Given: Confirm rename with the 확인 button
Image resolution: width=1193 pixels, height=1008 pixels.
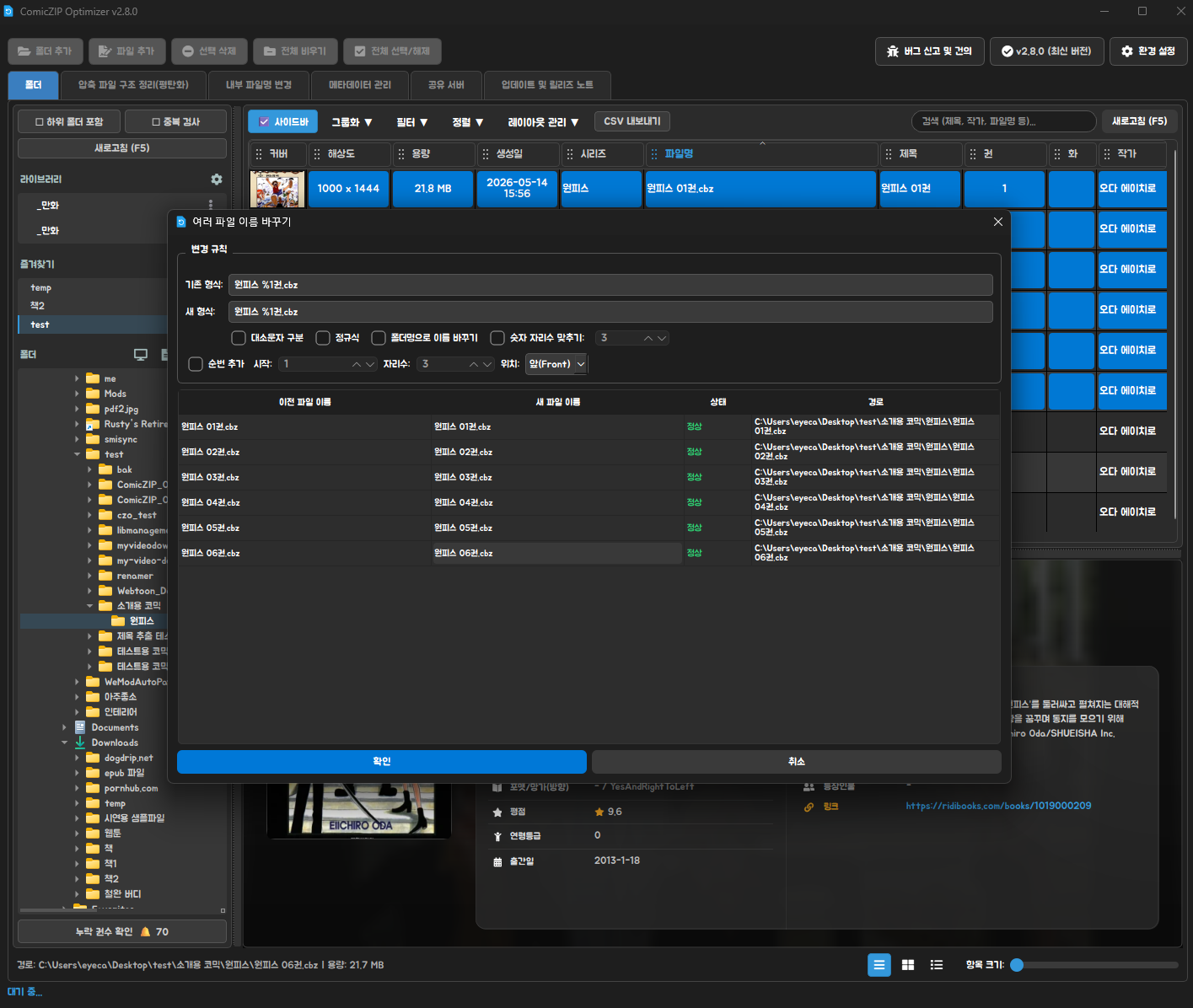Looking at the screenshot, I should point(382,762).
